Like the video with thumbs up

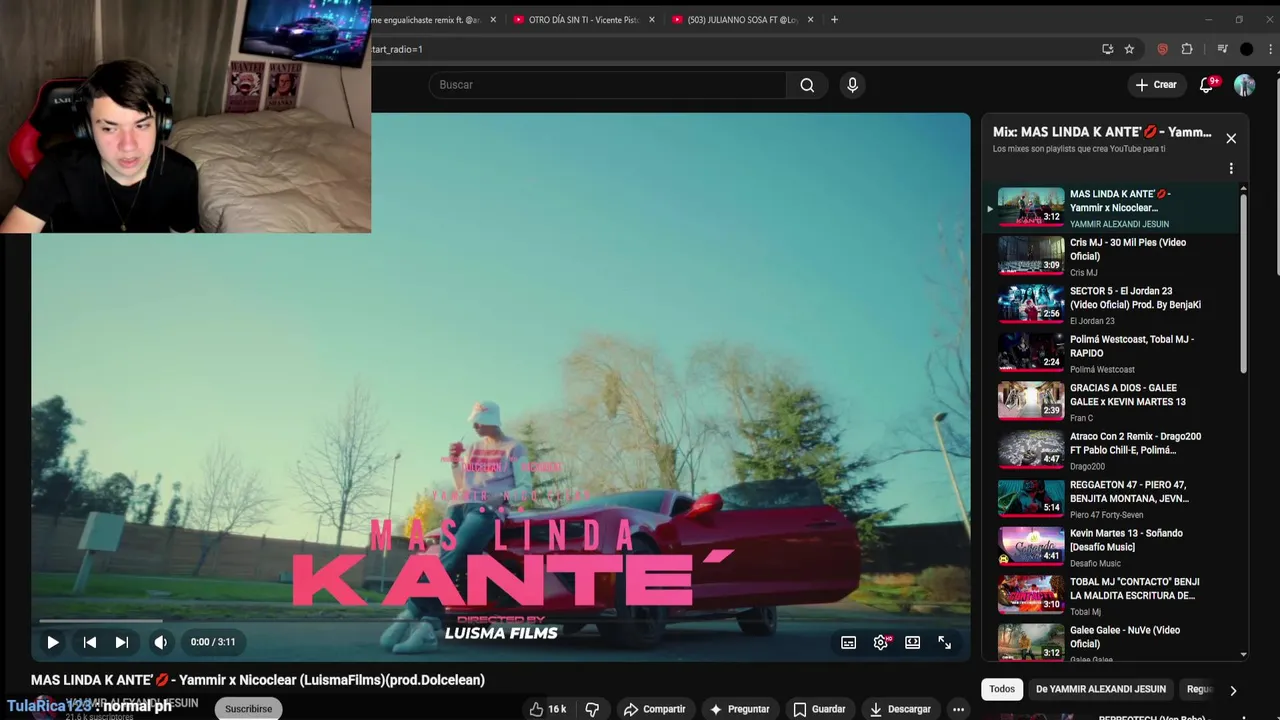(547, 709)
